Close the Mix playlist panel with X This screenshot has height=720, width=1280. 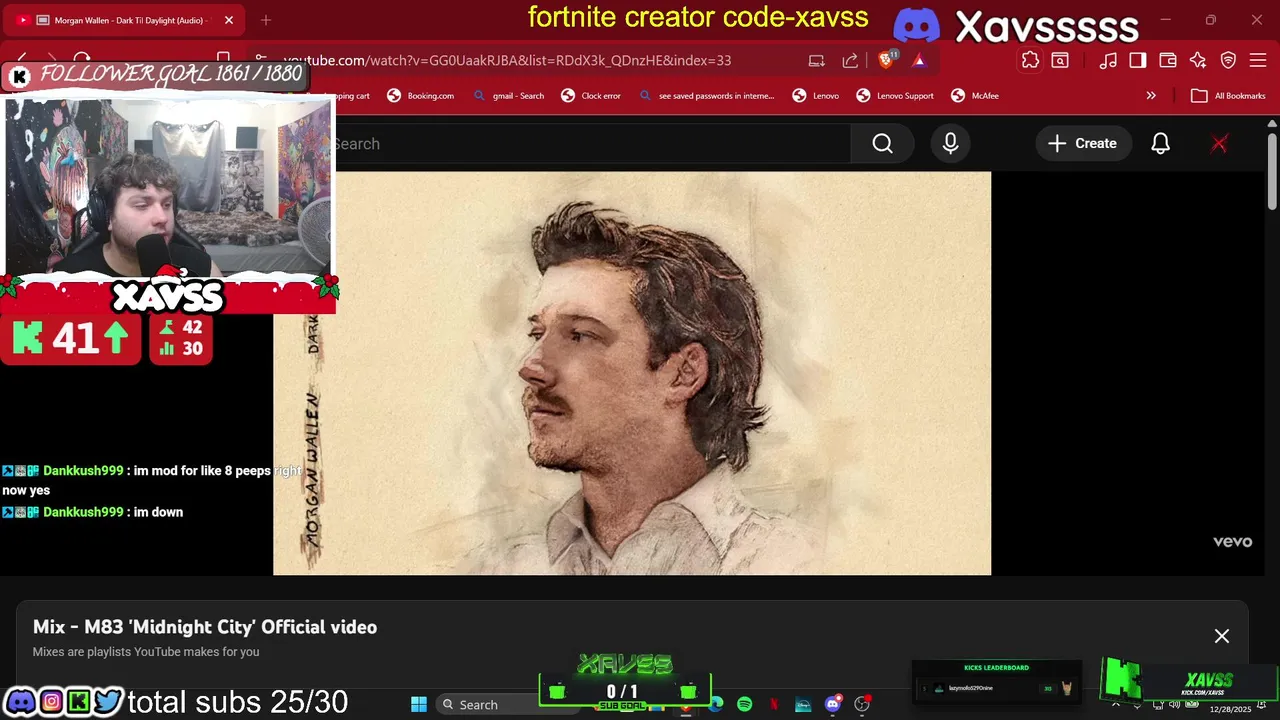coord(1222,636)
